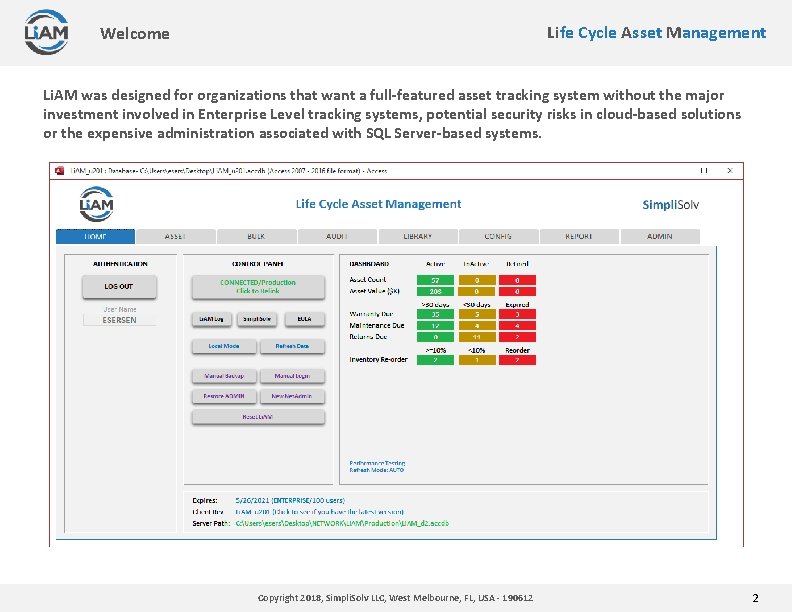Close the Access window with X

[x=730, y=171]
